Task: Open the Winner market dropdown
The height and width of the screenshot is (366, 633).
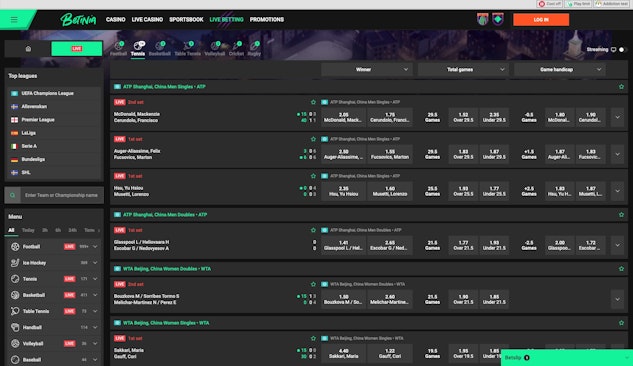Action: [367, 69]
